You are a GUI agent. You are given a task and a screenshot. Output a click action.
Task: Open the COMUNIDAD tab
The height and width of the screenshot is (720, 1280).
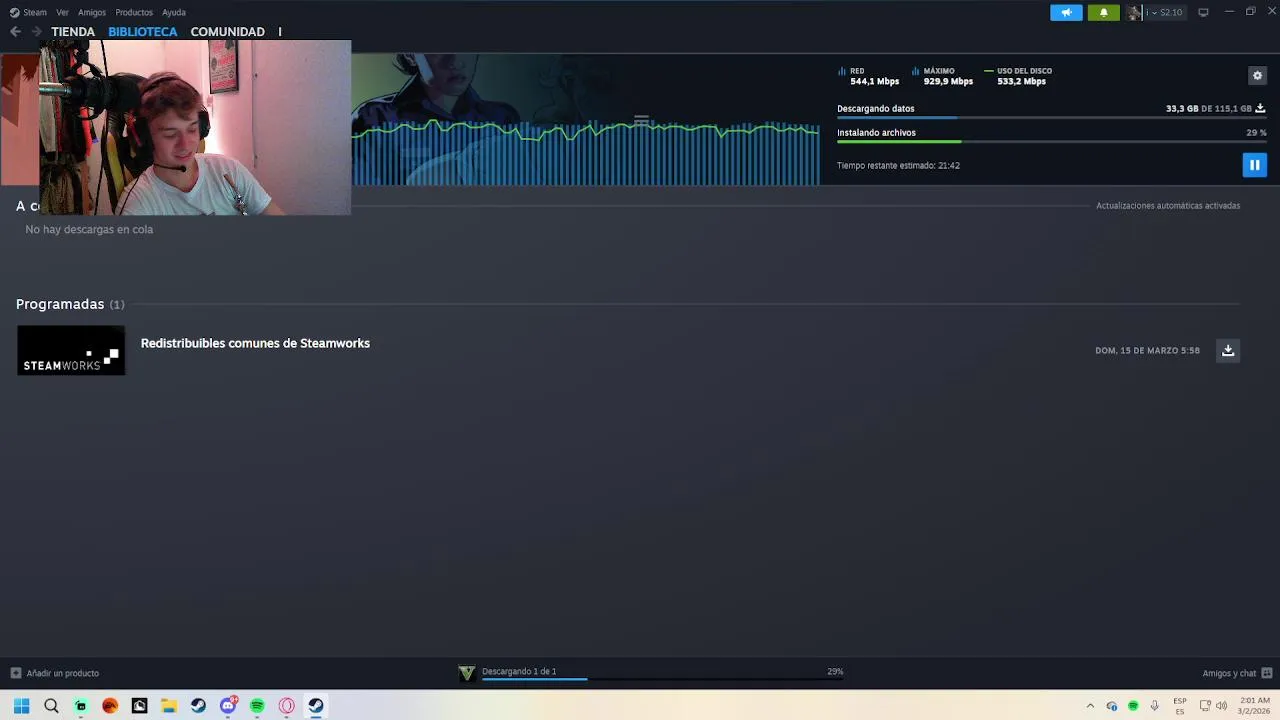(227, 32)
